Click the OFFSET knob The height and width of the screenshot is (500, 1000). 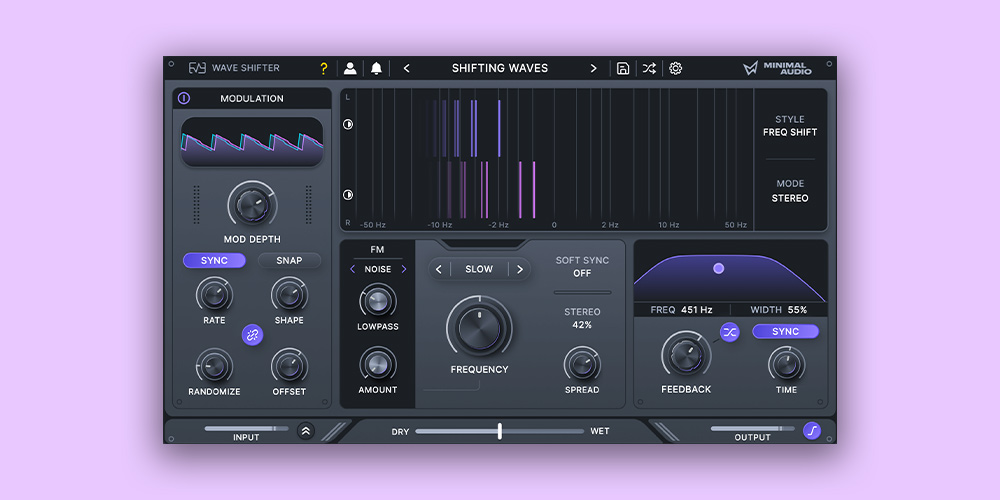point(289,366)
